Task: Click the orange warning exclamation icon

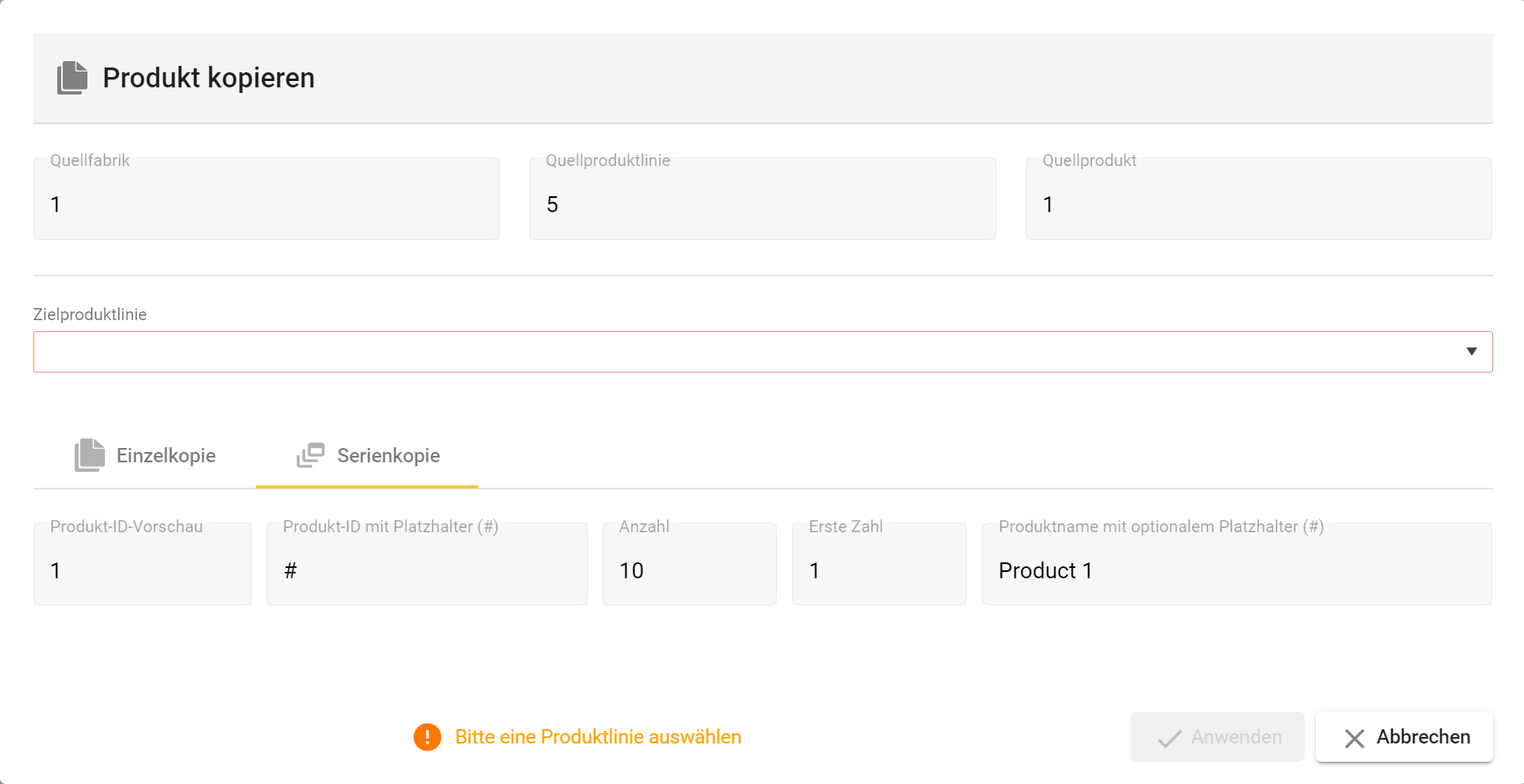Action: tap(427, 737)
